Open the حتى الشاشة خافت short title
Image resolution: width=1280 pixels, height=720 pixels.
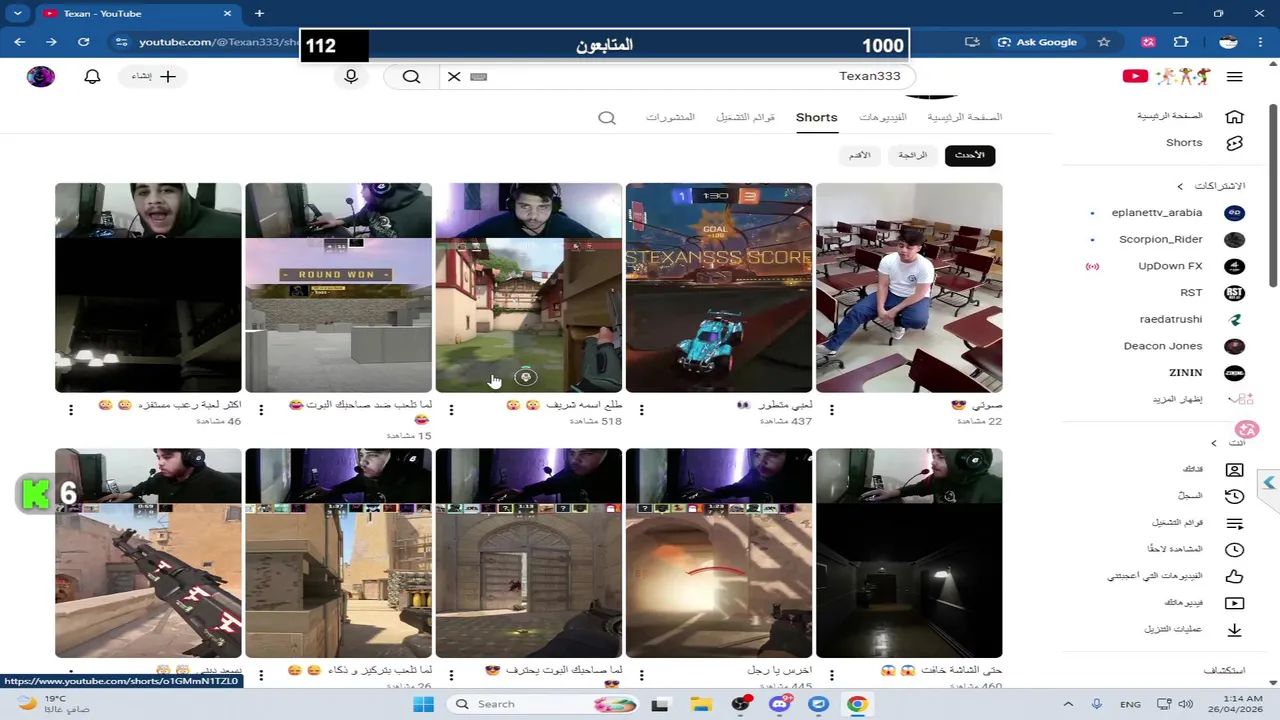pyautogui.click(x=941, y=670)
